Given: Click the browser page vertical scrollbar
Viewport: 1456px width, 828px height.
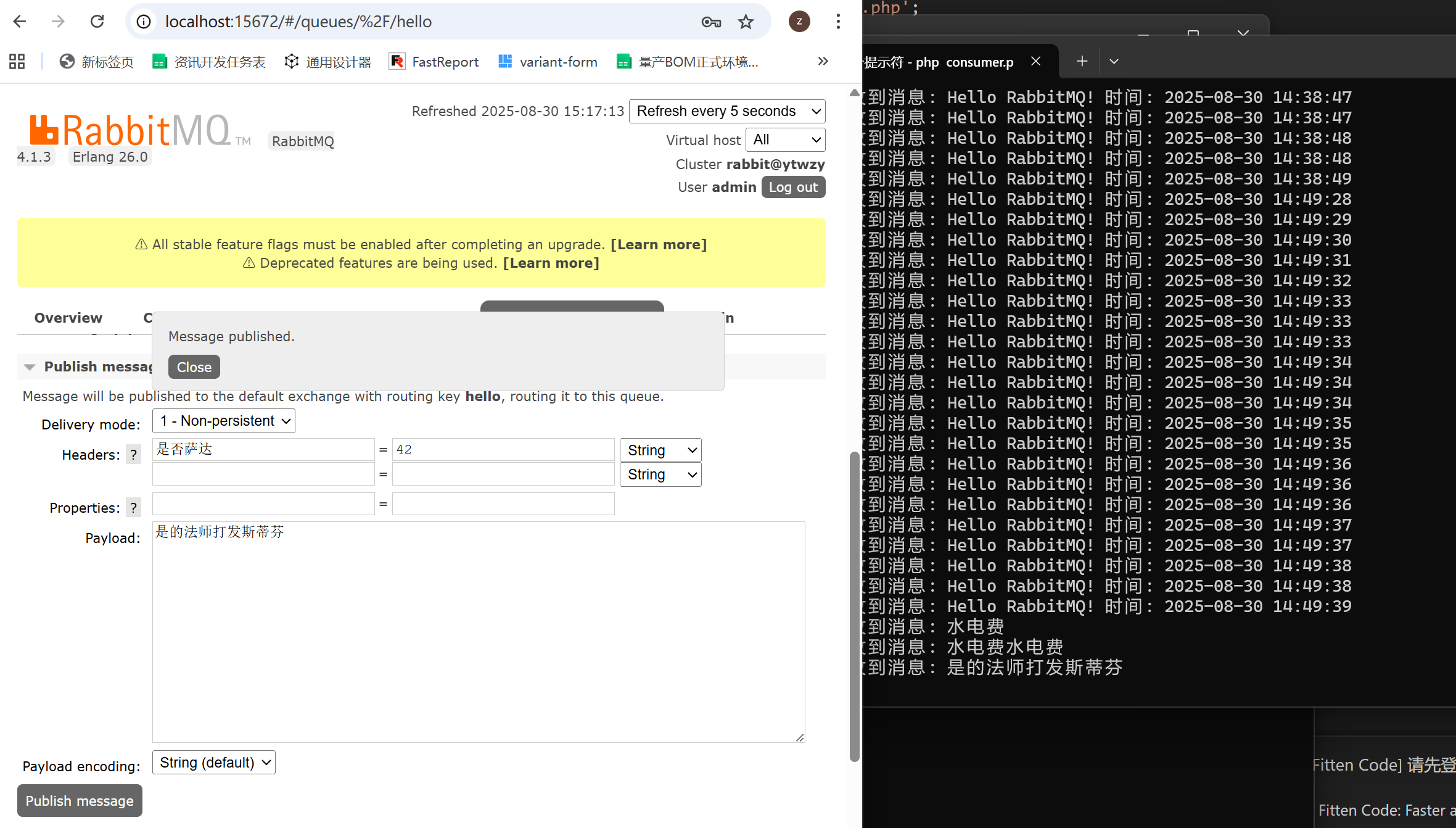Looking at the screenshot, I should point(854,608).
